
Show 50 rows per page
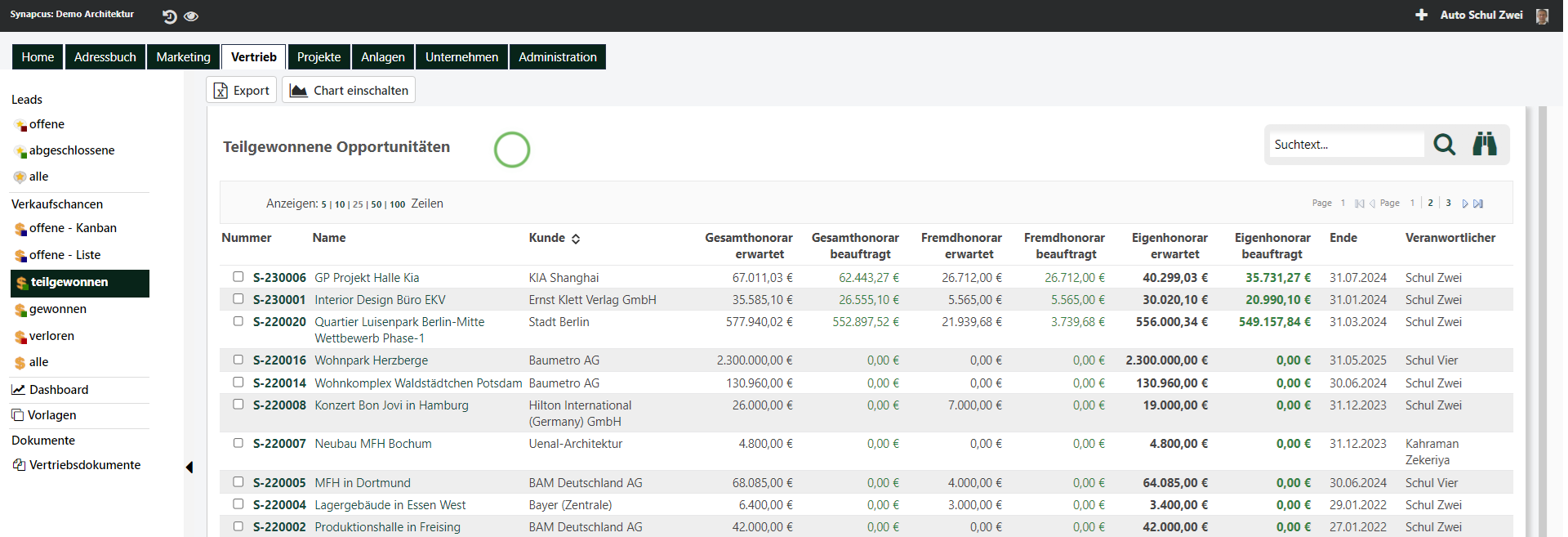tap(376, 204)
